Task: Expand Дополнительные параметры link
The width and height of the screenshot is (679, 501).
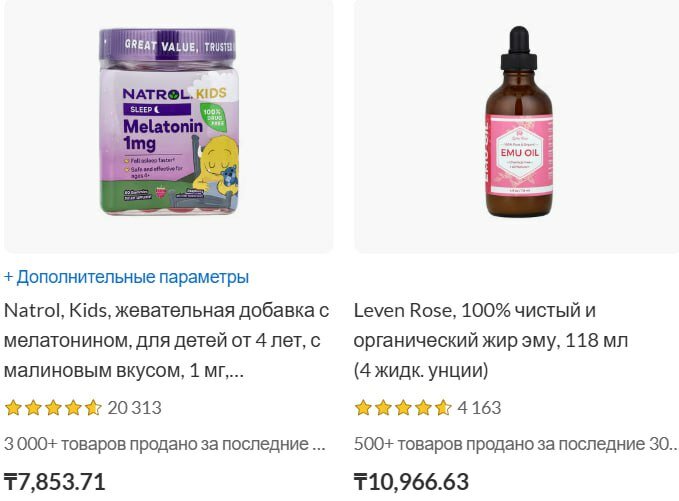Action: [x=126, y=277]
